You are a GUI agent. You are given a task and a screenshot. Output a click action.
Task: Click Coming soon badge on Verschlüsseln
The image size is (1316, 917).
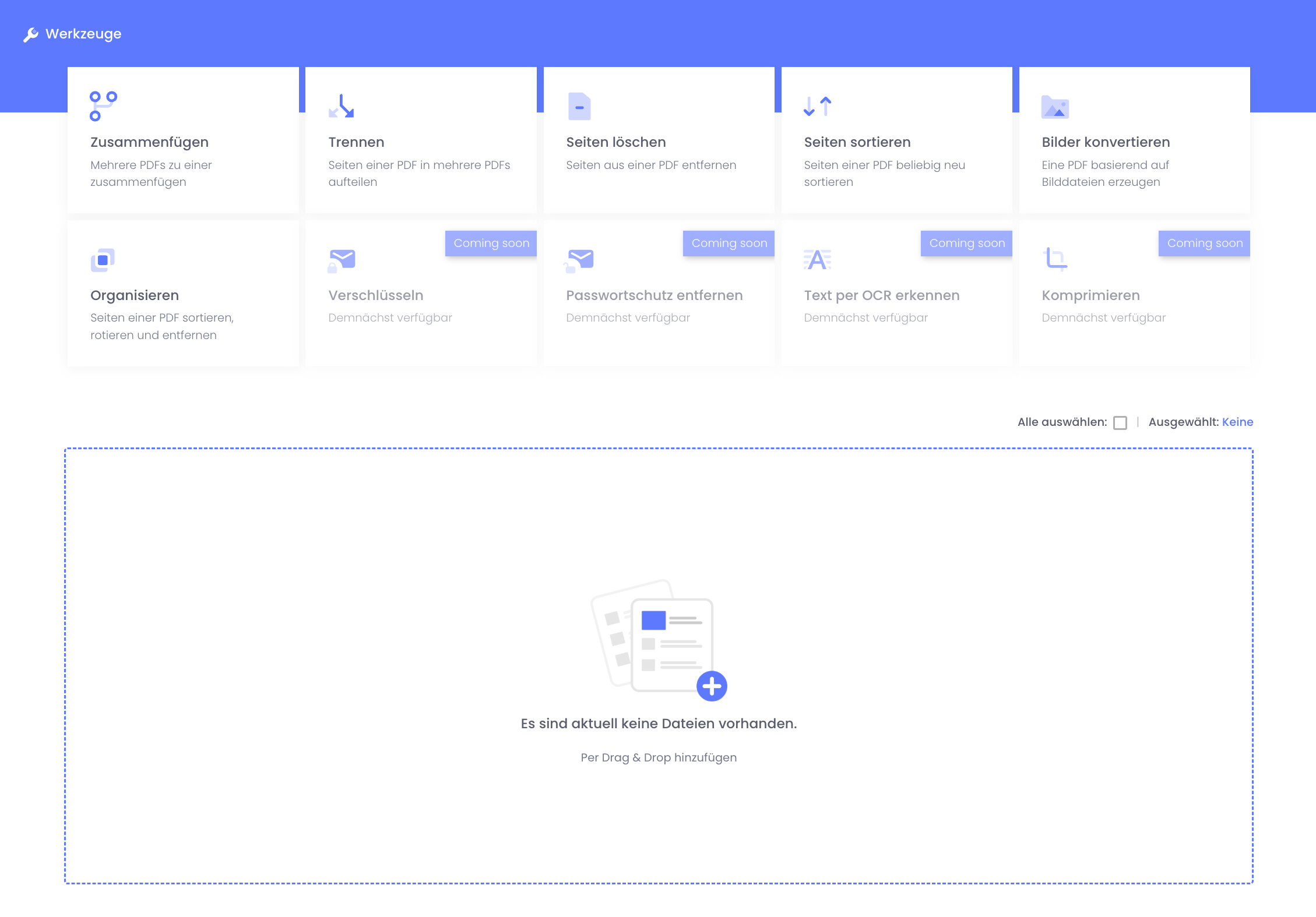click(491, 243)
